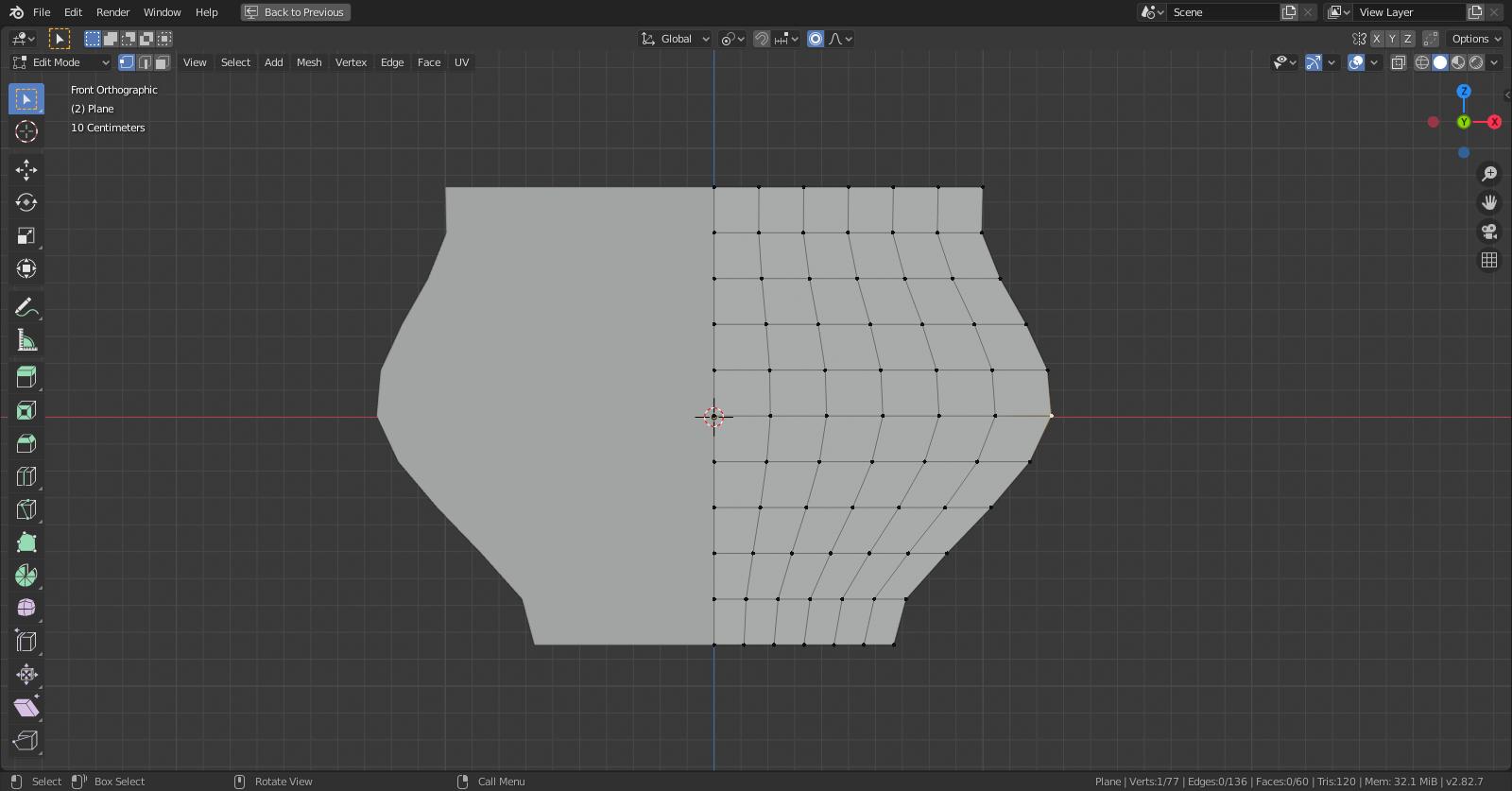Switch perspective/orthographic with grid gizmo
The image size is (1512, 791).
1489,260
